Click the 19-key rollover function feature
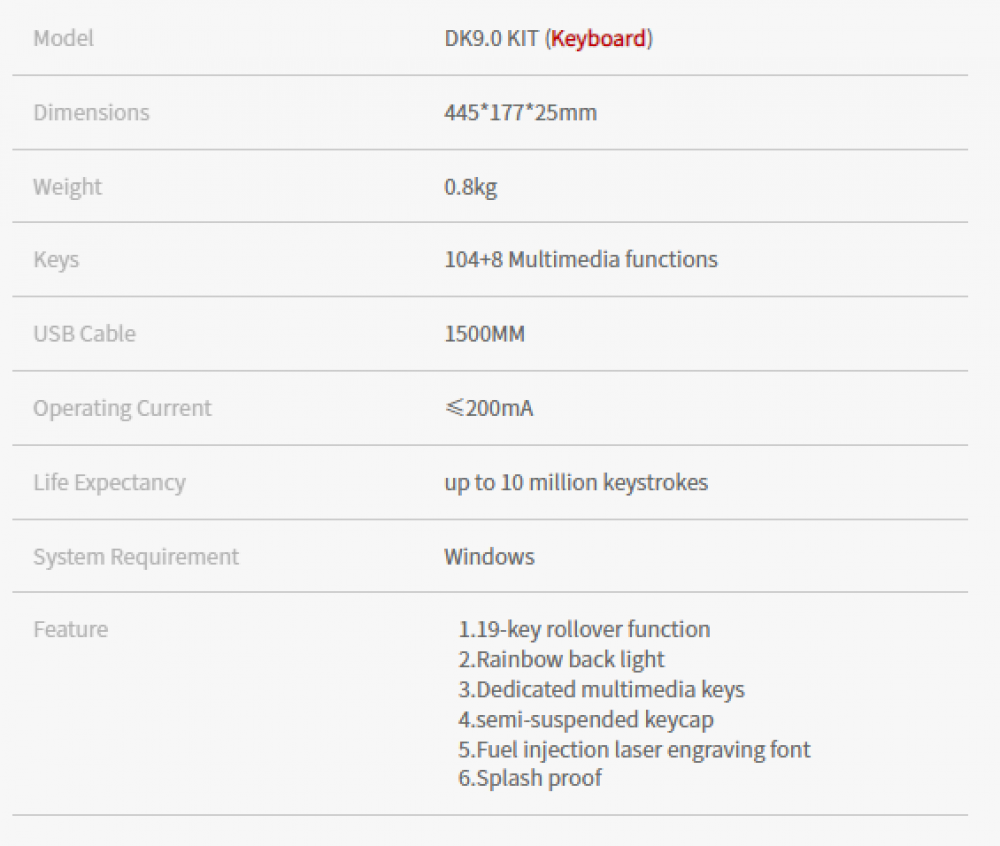This screenshot has width=1000, height=846. pos(584,629)
